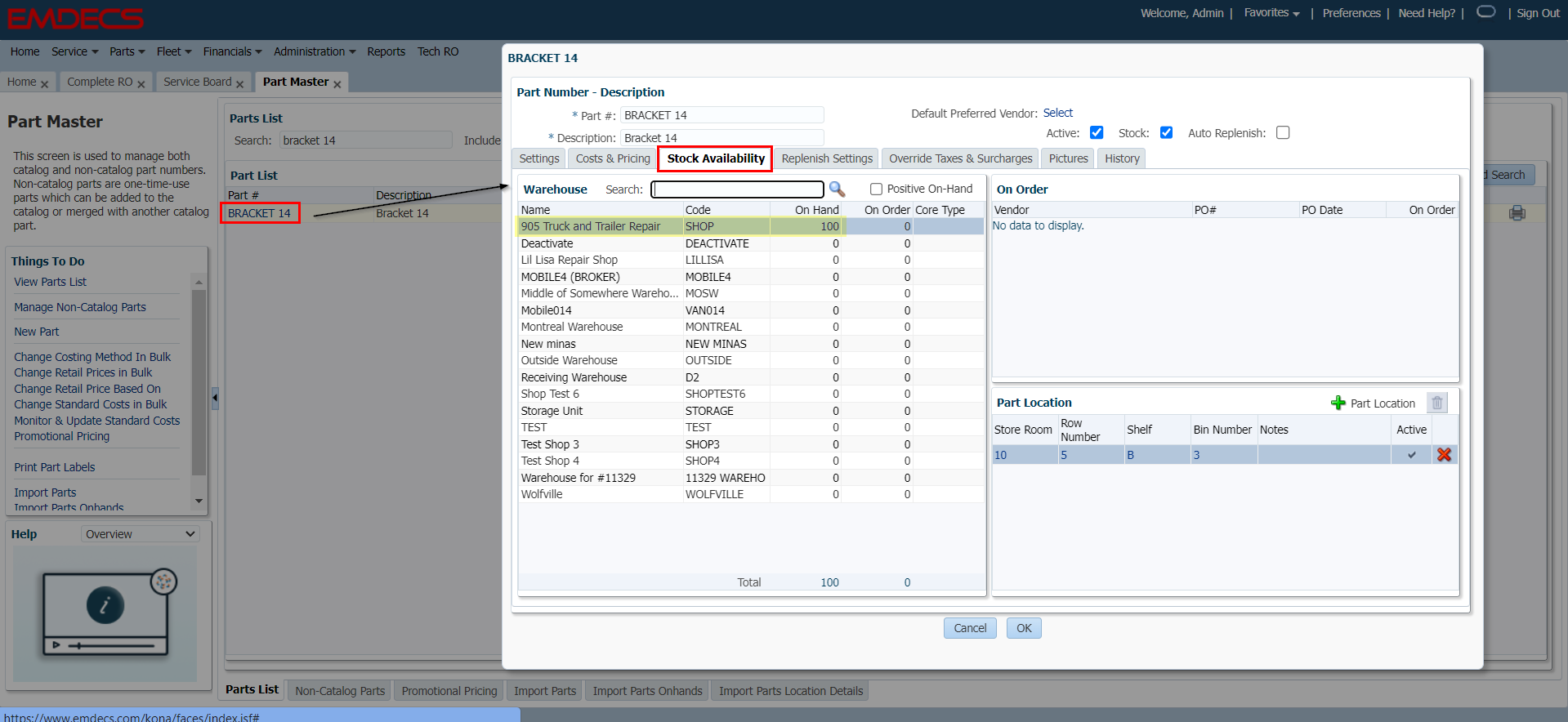This screenshot has height=722, width=1568.
Task: Click the chat bubble icon in header
Action: pyautogui.click(x=1486, y=12)
